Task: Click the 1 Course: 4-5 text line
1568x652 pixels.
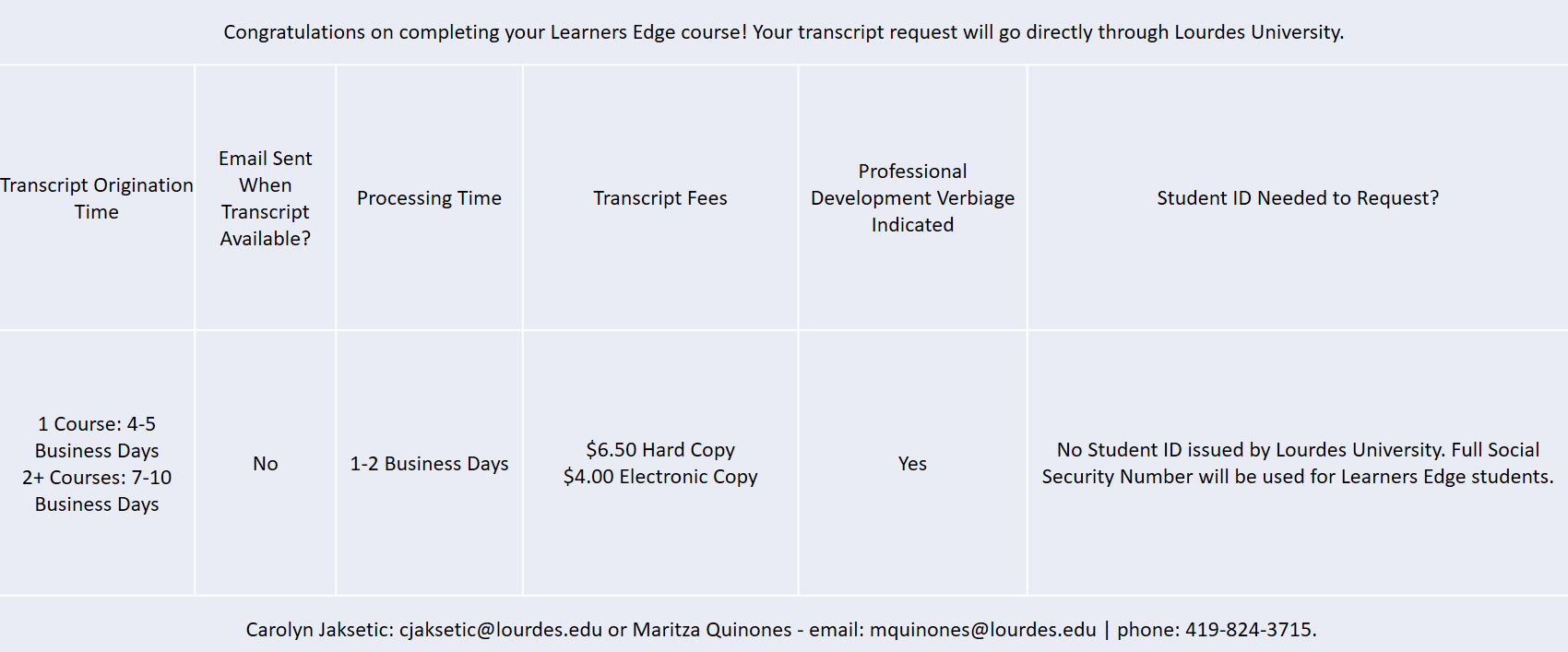Action: point(97,424)
